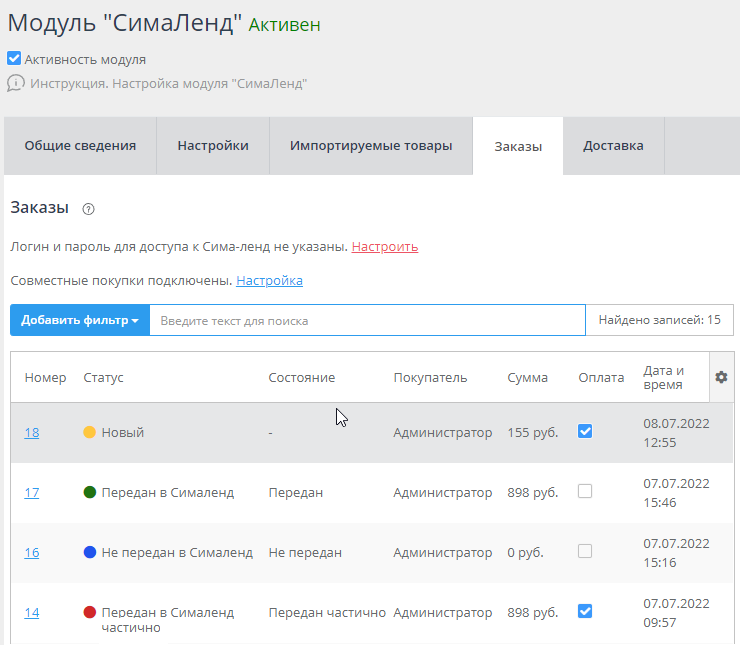Click the instruction info bubble icon
Viewport: 740px width, 645px height.
(16, 84)
